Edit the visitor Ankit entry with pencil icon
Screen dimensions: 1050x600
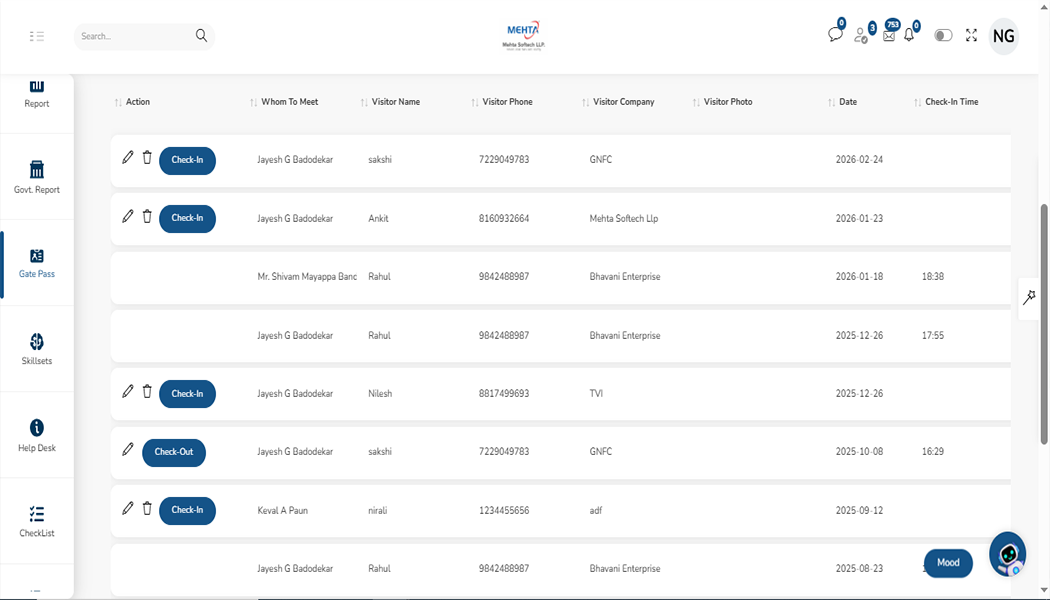tap(127, 216)
